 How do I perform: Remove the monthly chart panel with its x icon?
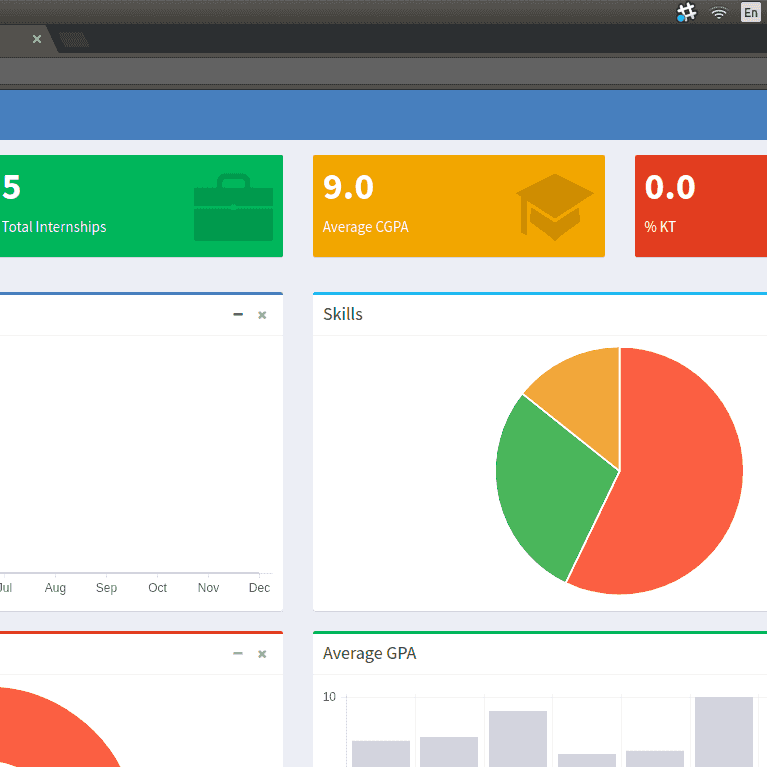point(262,315)
